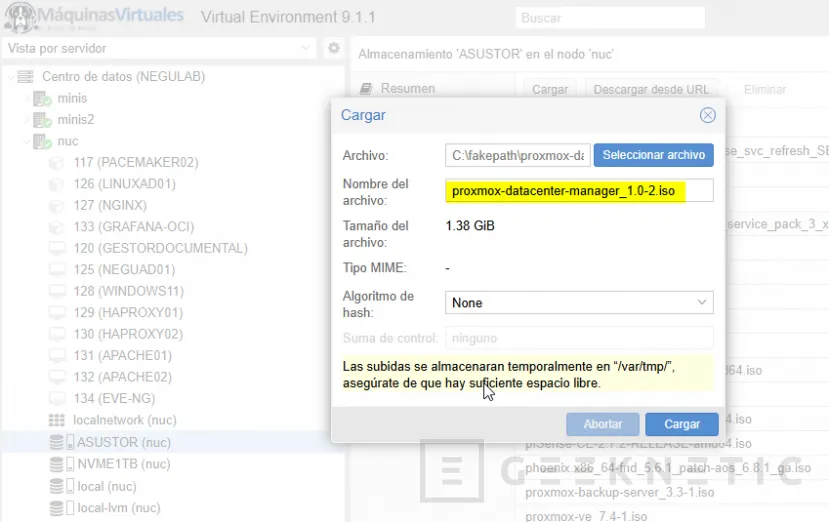Click the phoenix x86_64 iso file row
Image resolution: width=829 pixels, height=522 pixels.
coord(668,468)
